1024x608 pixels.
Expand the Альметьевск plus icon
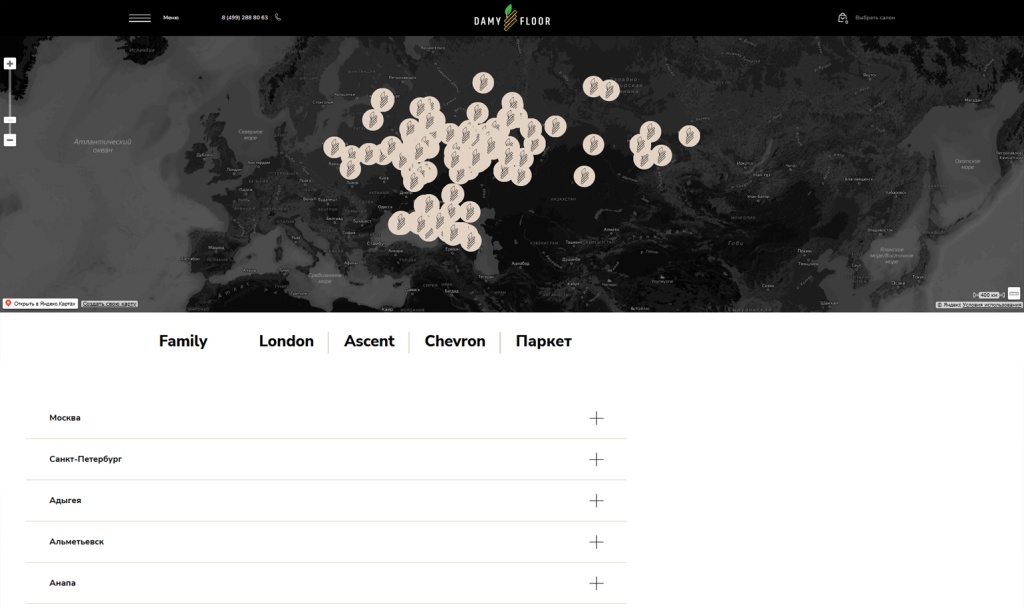(x=596, y=542)
